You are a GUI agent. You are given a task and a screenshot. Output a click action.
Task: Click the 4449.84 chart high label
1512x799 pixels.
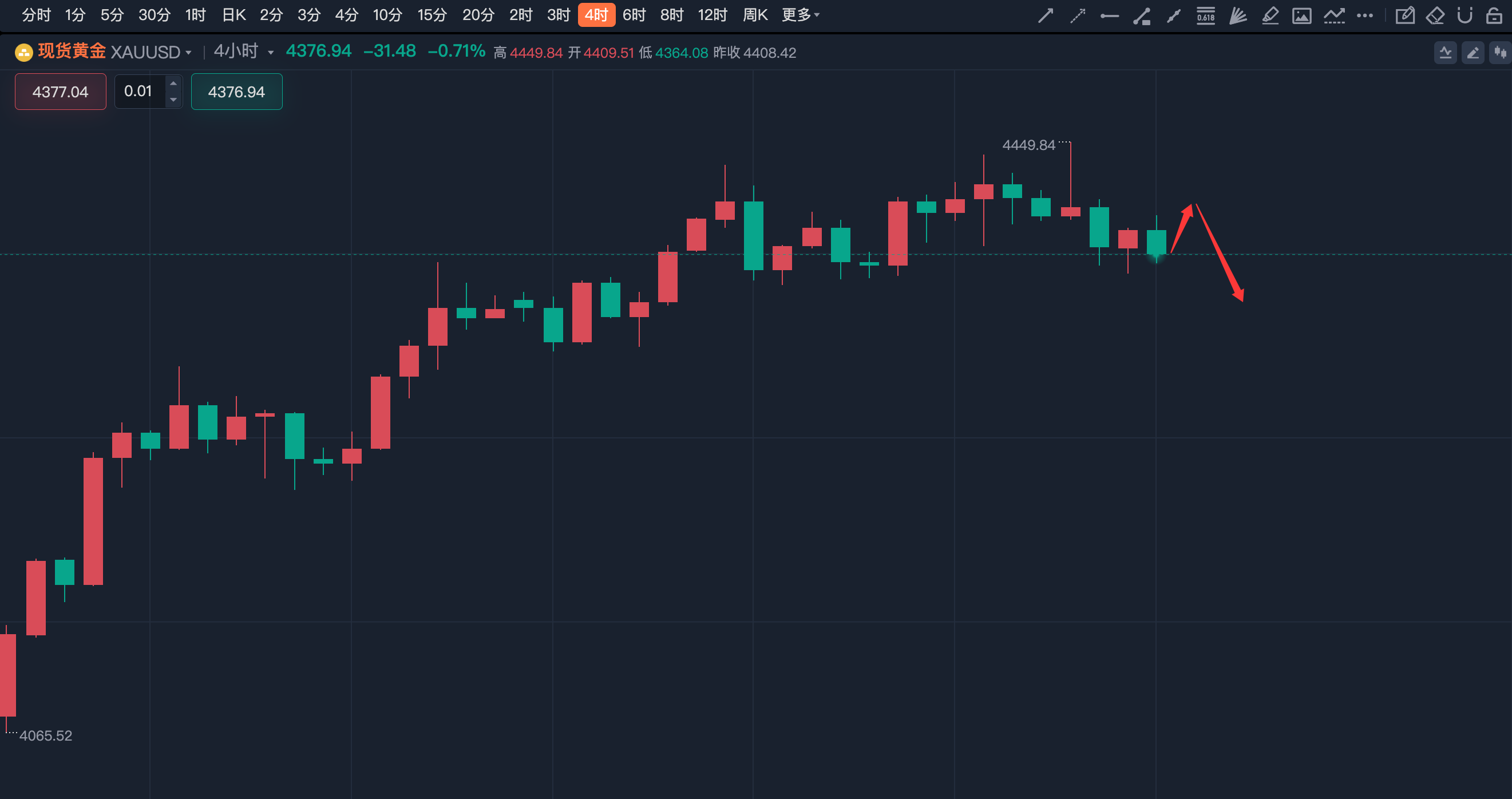click(1028, 145)
